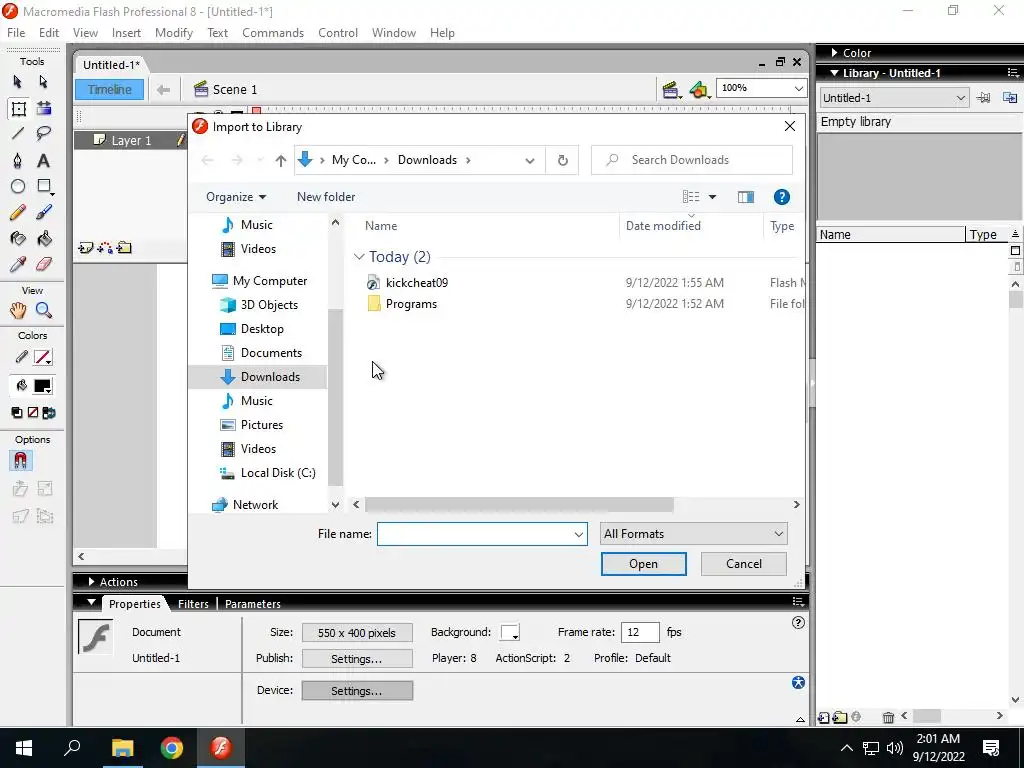Click the Open button

(x=643, y=564)
